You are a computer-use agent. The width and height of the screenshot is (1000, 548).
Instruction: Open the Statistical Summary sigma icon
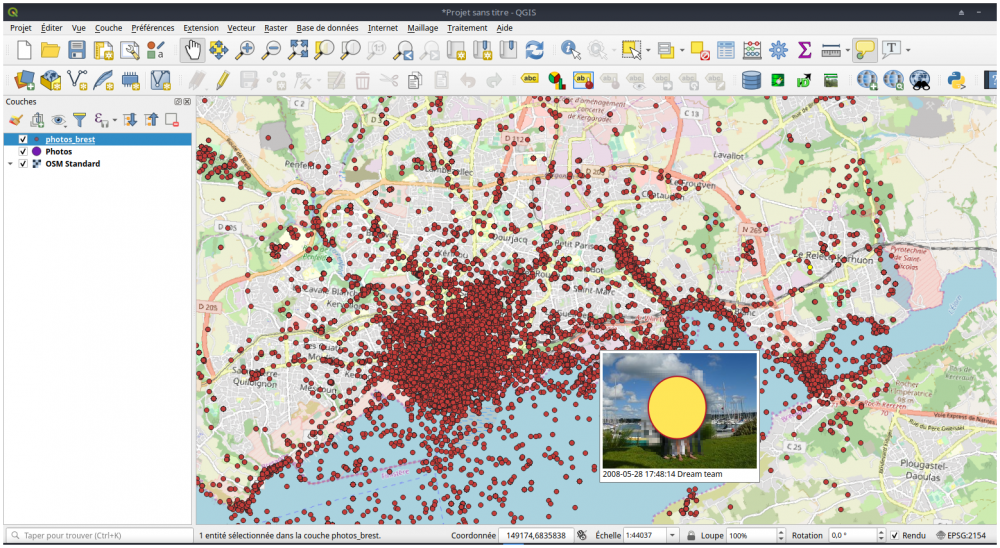click(x=804, y=49)
